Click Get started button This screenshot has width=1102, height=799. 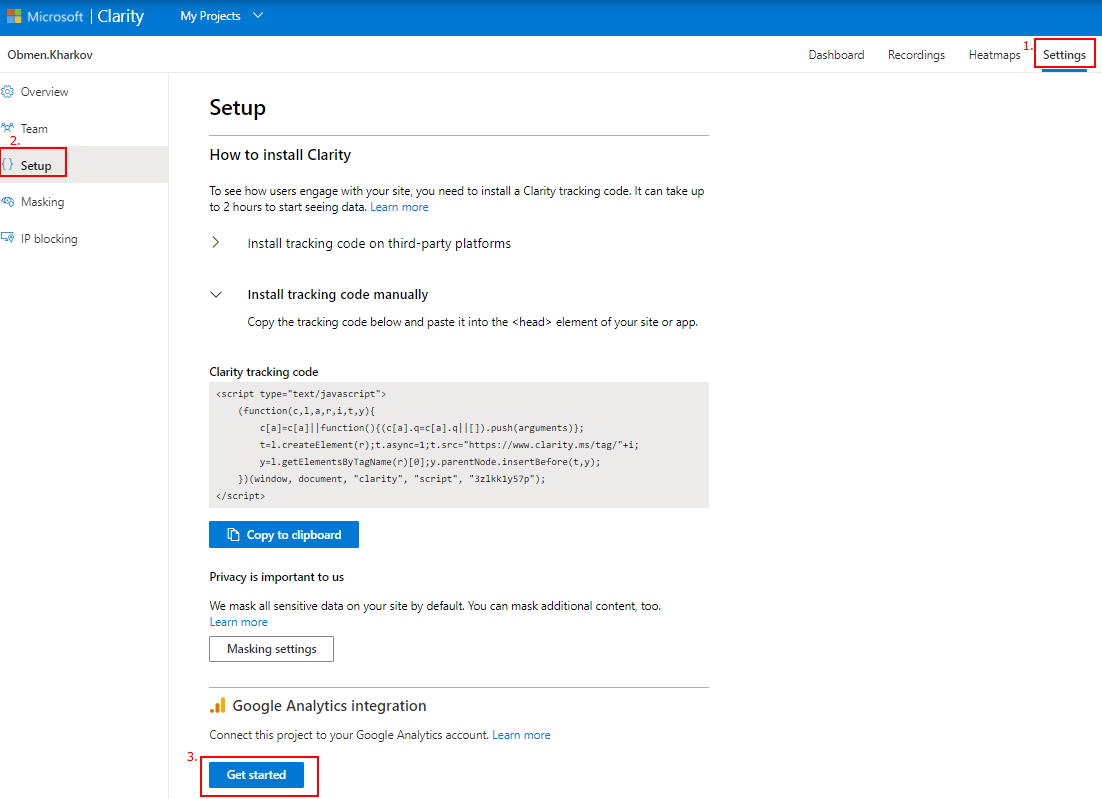(x=257, y=775)
